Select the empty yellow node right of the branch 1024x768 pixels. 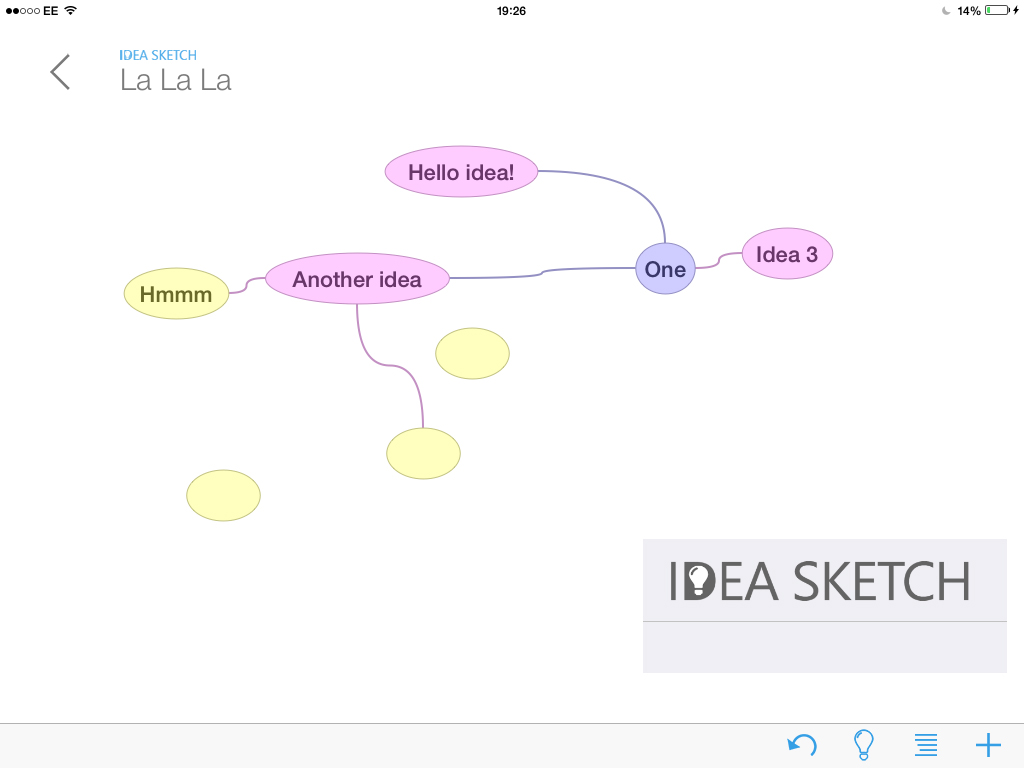472,353
